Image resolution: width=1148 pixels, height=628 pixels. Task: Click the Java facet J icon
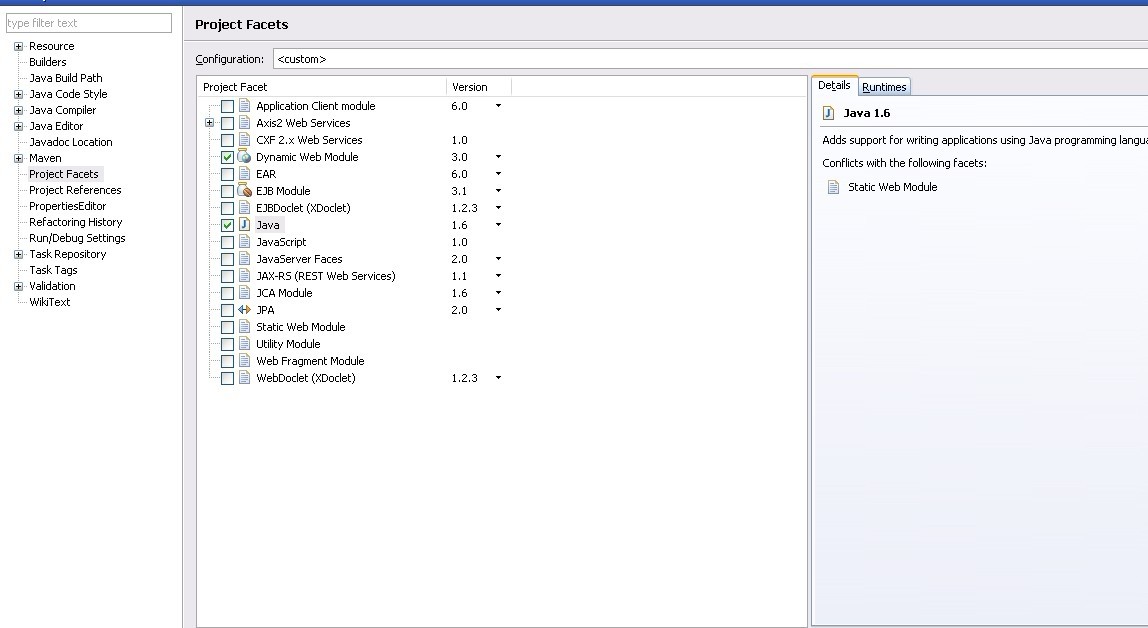[244, 225]
